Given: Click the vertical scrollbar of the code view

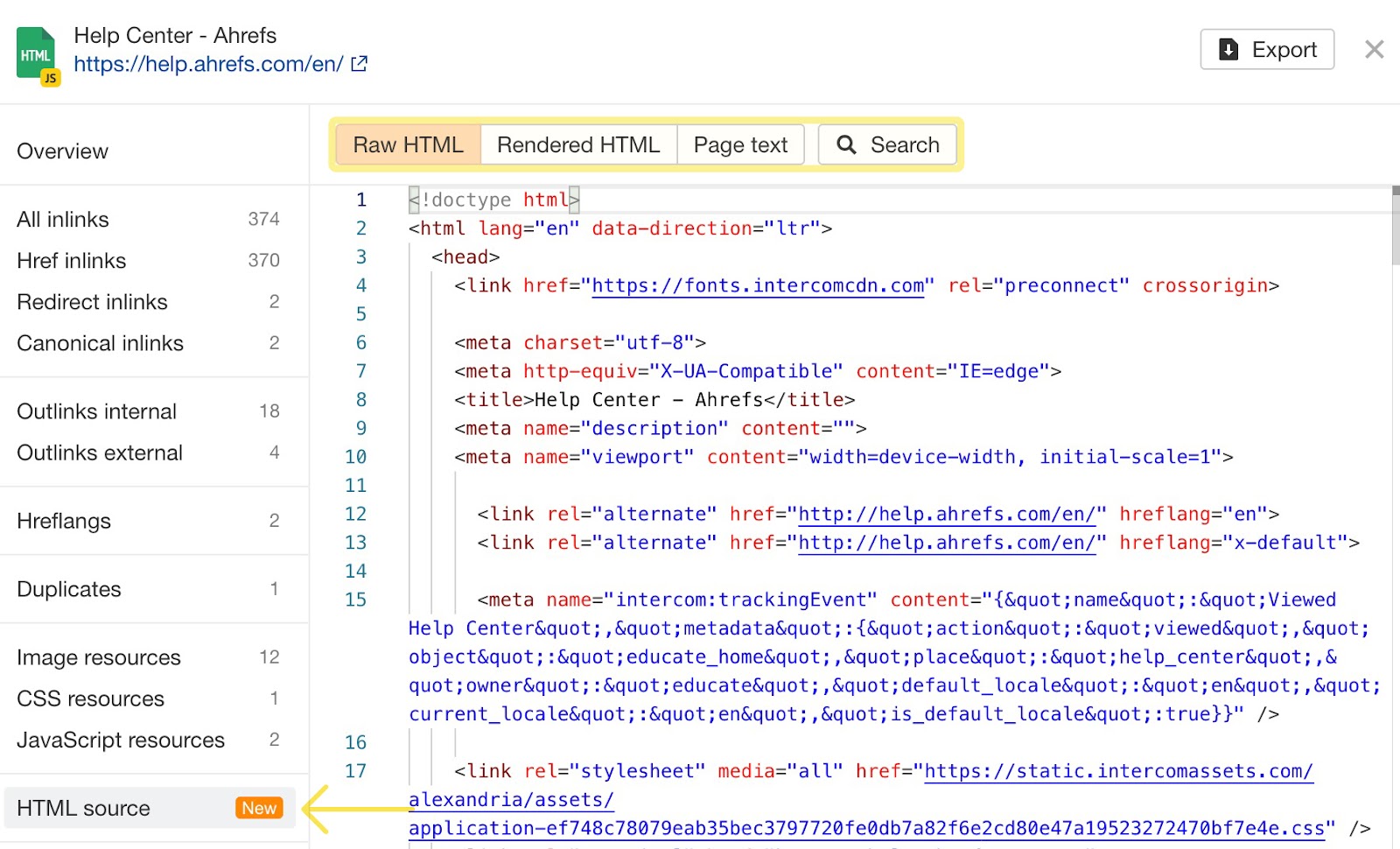Looking at the screenshot, I should pyautogui.click(x=1396, y=226).
